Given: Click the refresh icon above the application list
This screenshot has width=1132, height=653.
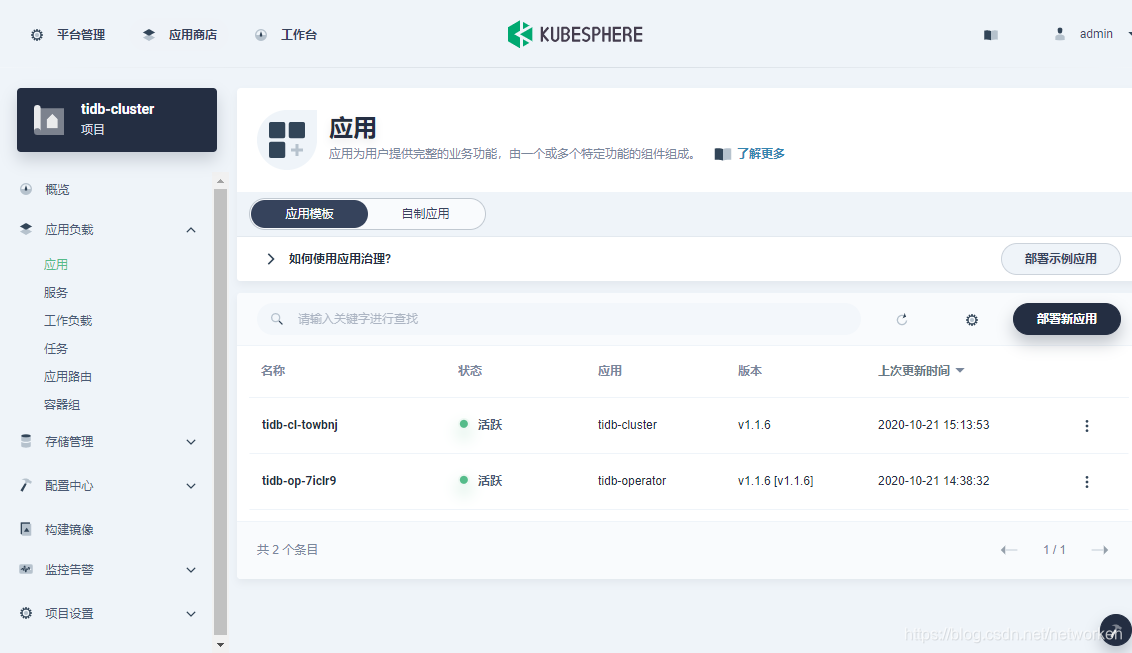Looking at the screenshot, I should 901,319.
